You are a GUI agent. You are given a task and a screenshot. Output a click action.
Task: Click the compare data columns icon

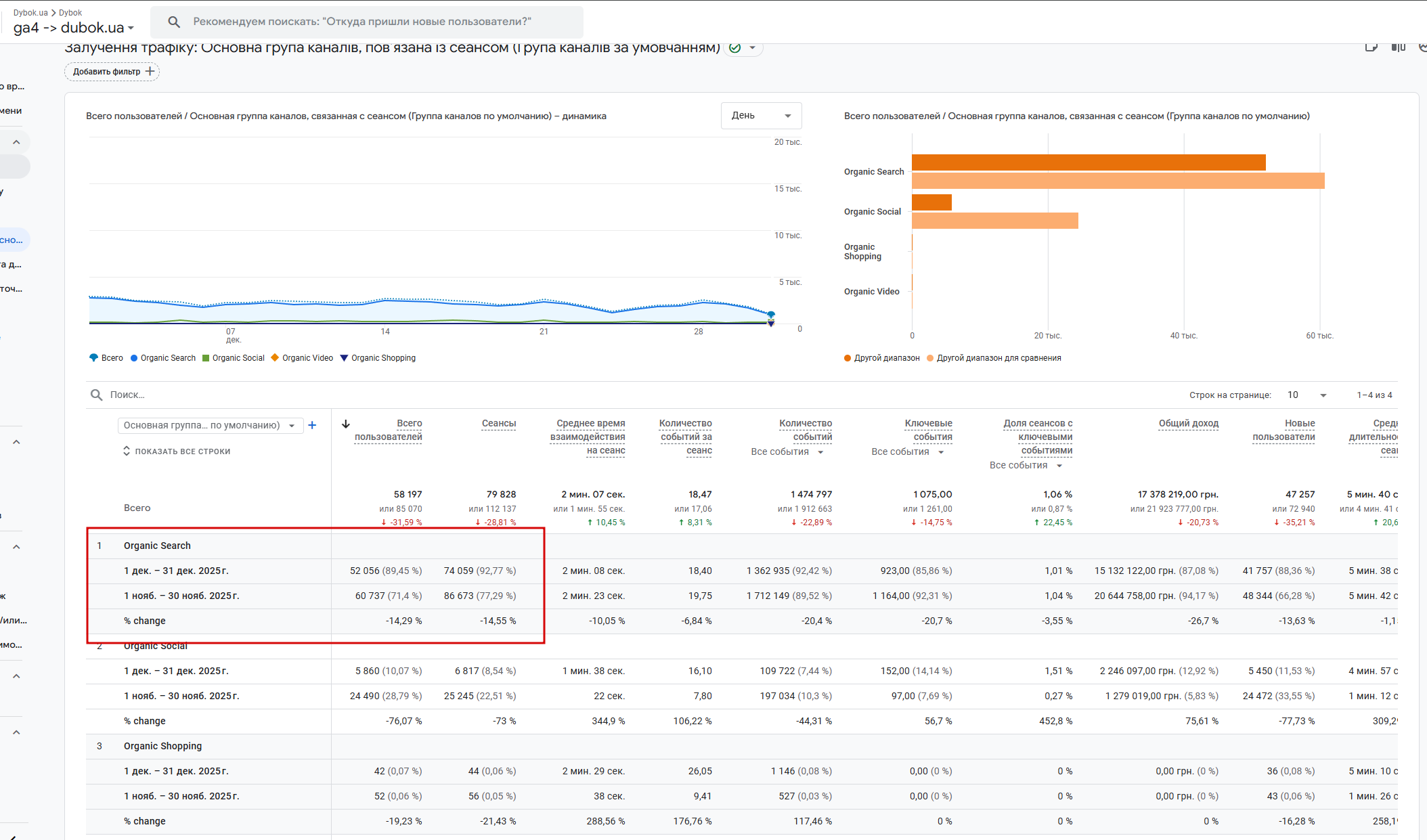click(x=1398, y=47)
